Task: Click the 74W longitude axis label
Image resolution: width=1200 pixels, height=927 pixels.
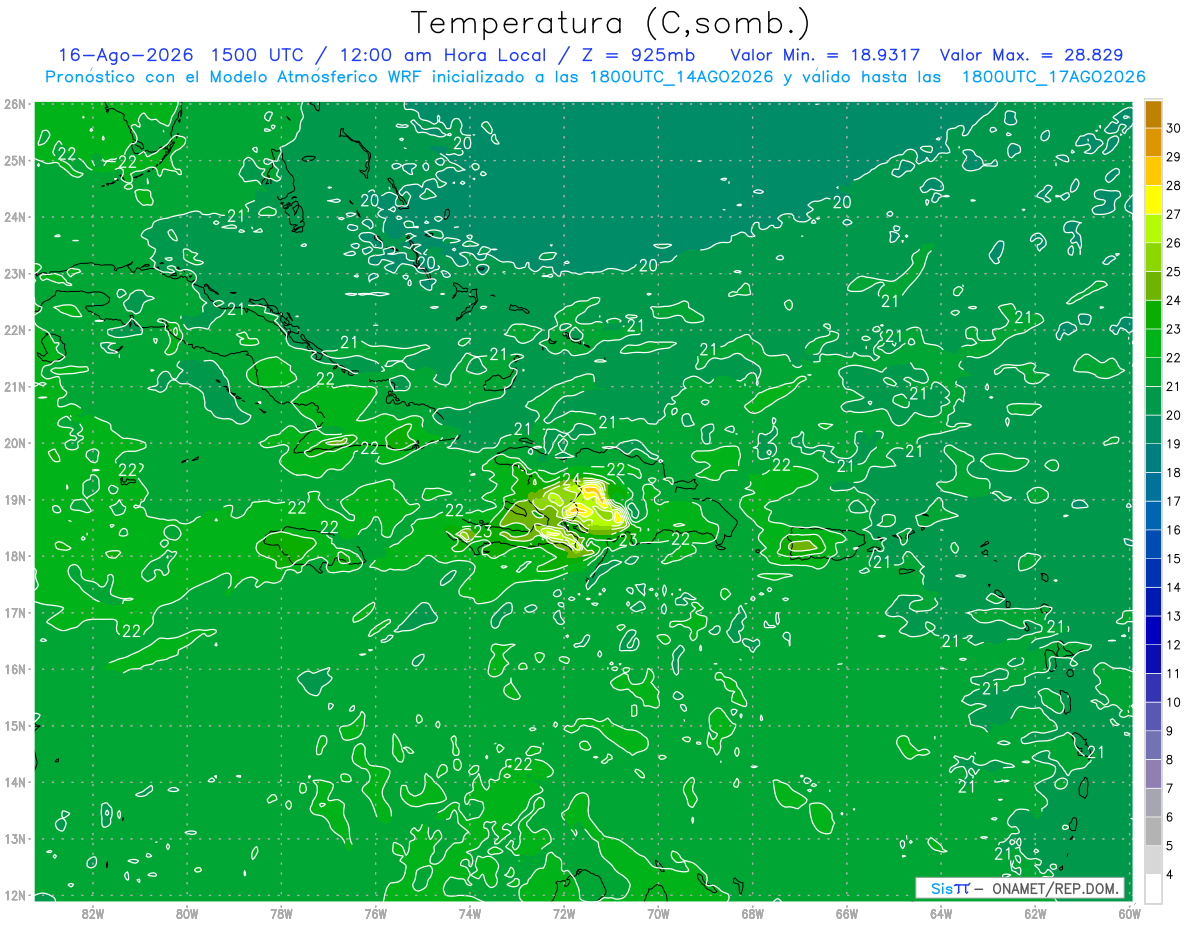Action: tap(470, 912)
